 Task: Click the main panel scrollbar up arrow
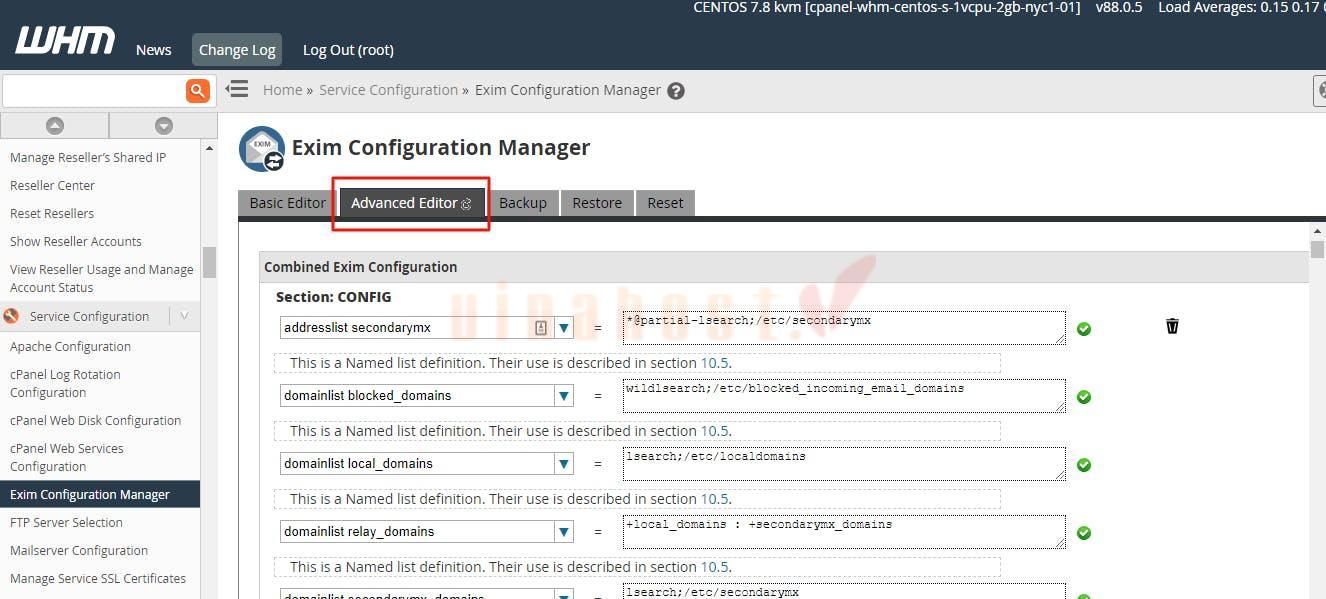pyautogui.click(x=1317, y=232)
